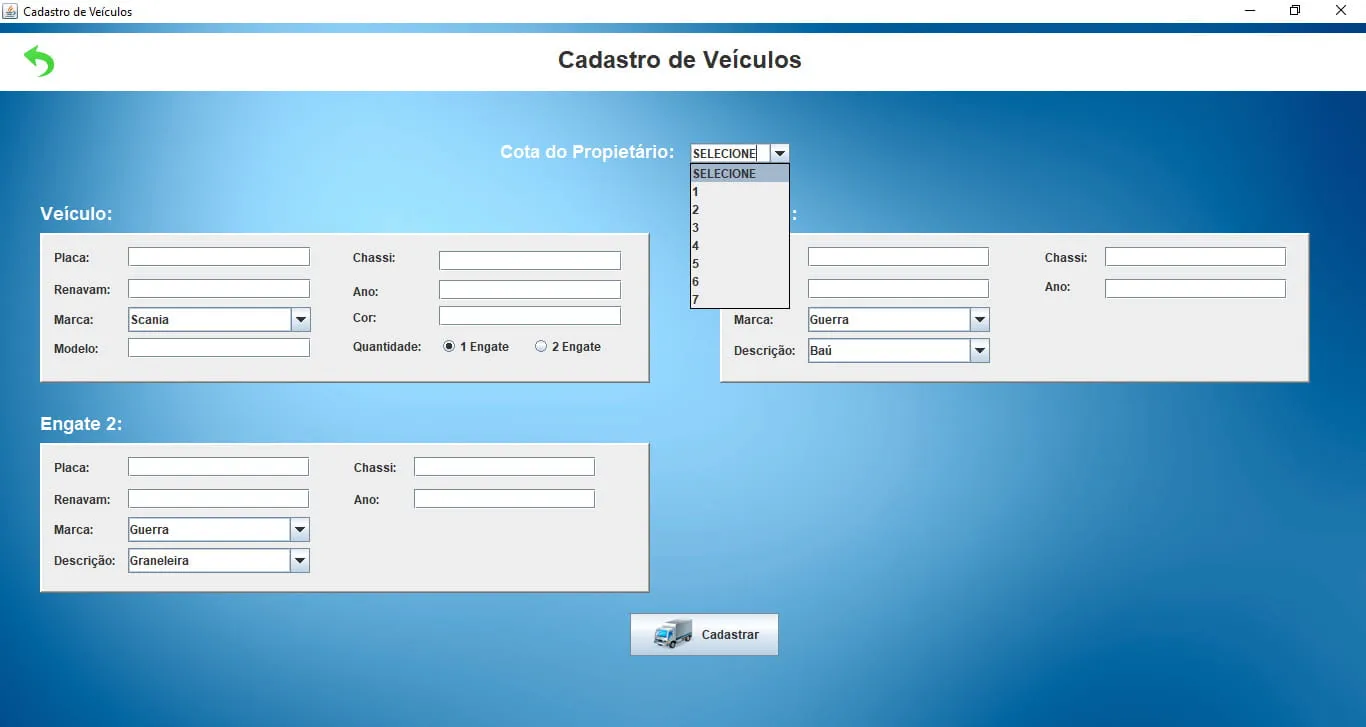Click the Quantidade: label
The height and width of the screenshot is (727, 1366).
(387, 347)
